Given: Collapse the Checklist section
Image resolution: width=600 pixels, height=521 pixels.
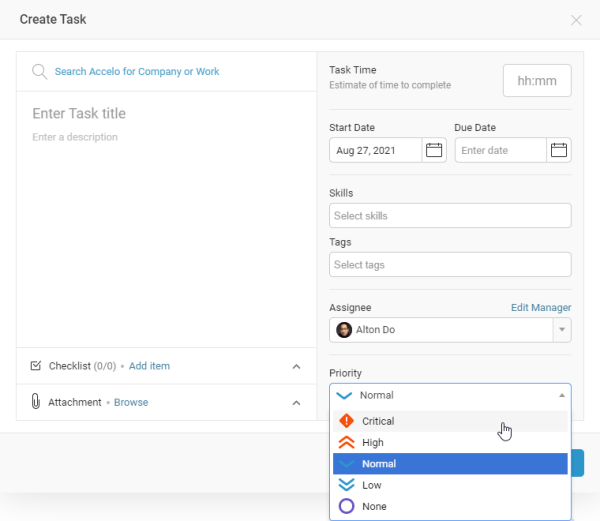Looking at the screenshot, I should coord(296,367).
